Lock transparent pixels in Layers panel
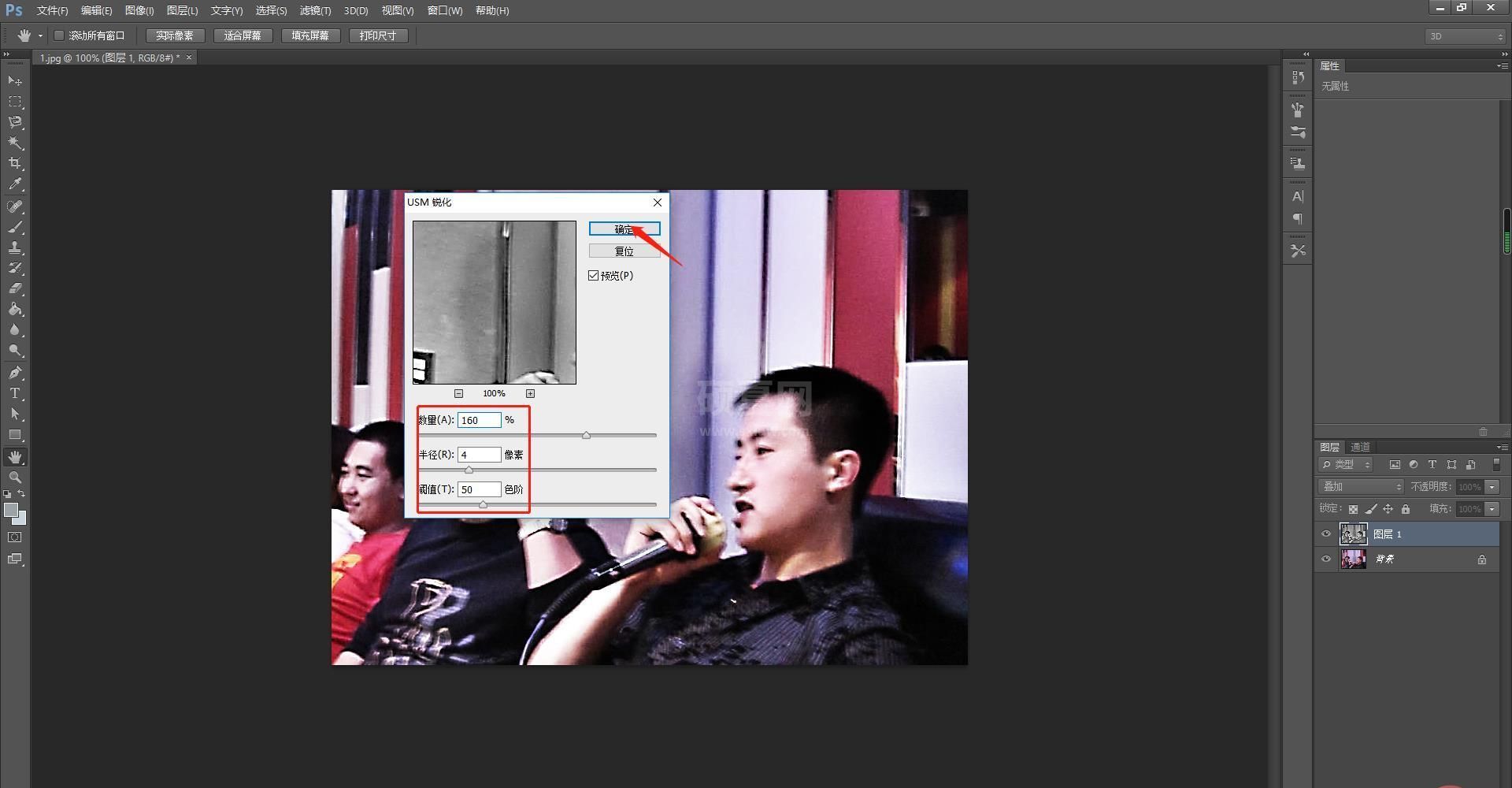Image resolution: width=1512 pixels, height=788 pixels. pyautogui.click(x=1353, y=509)
